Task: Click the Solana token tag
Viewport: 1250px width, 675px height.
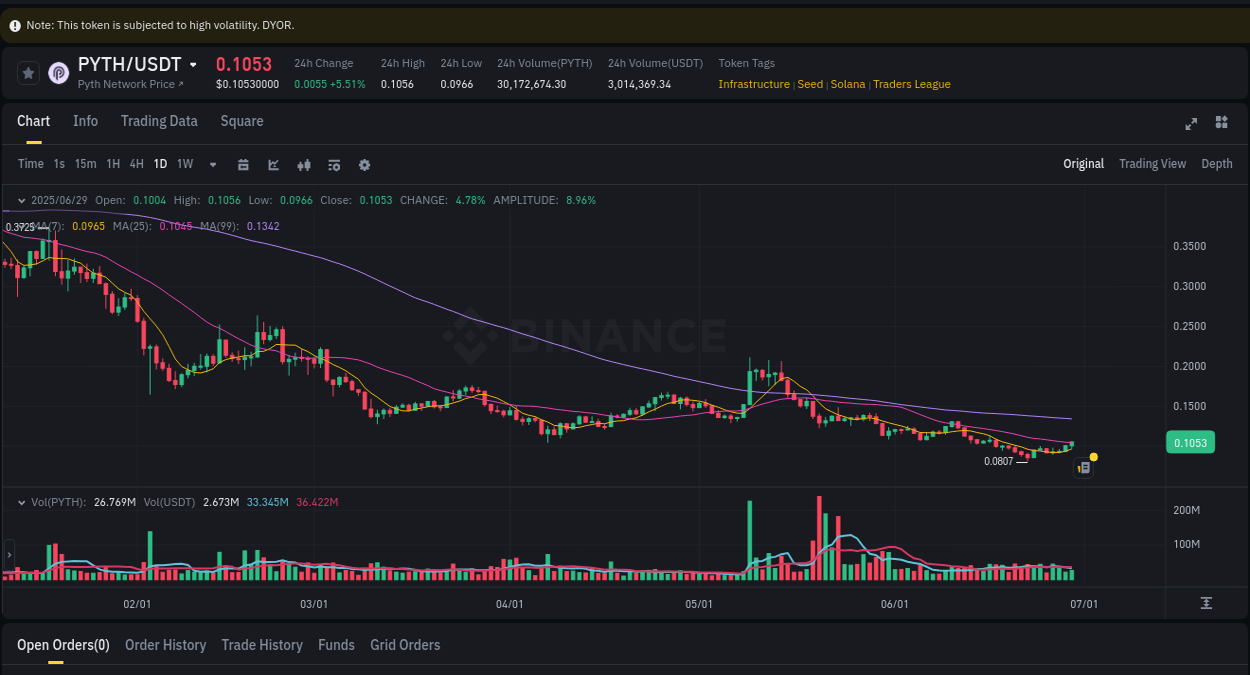Action: pos(848,84)
